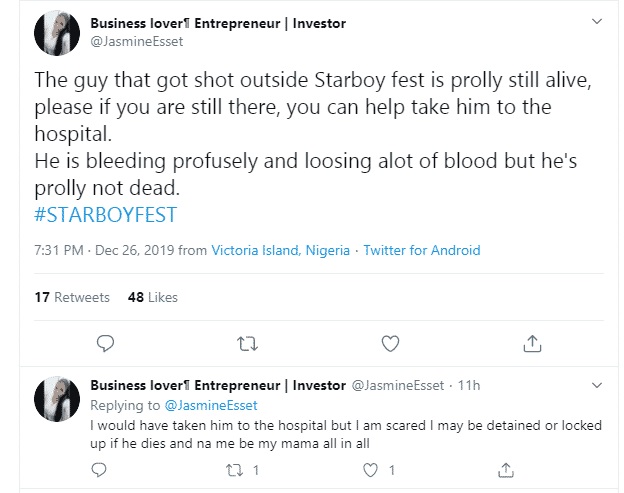This screenshot has width=624, height=493.
Task: Retweet the main Starboy fest tweet
Action: (x=247, y=343)
